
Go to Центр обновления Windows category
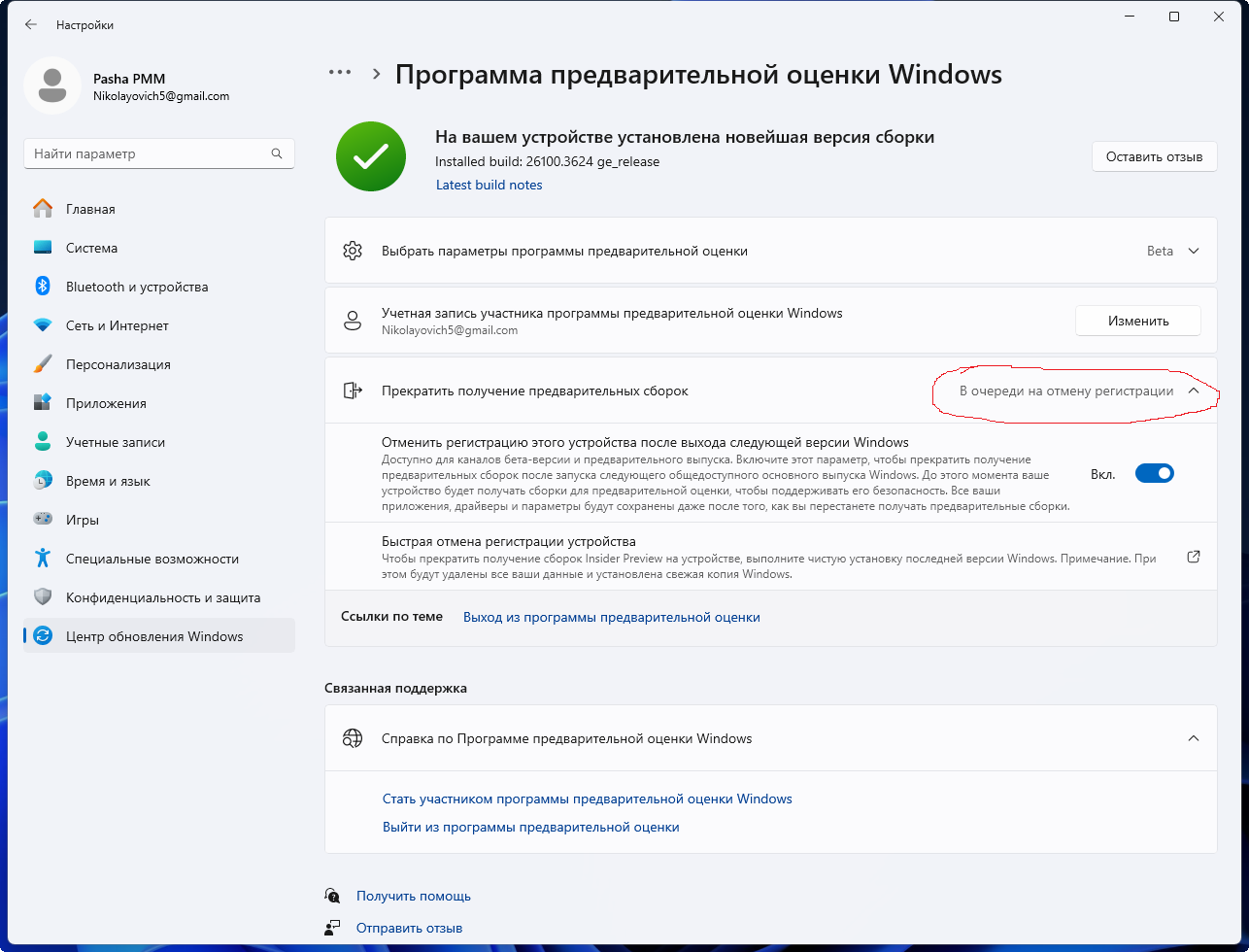154,636
